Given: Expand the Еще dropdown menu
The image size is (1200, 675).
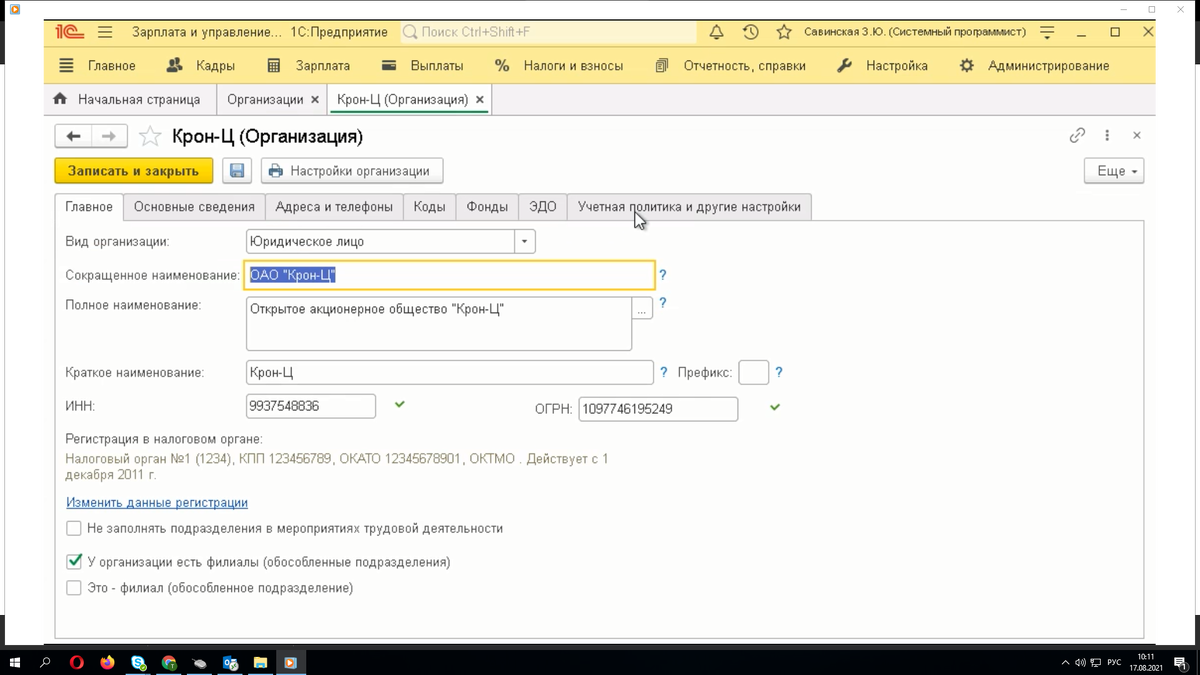Looking at the screenshot, I should point(1114,171).
